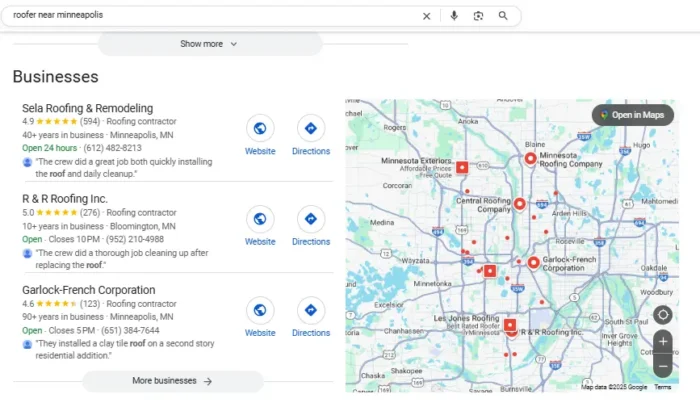
Task: Get directions to R & R Roofing Inc.
Action: 311,220
